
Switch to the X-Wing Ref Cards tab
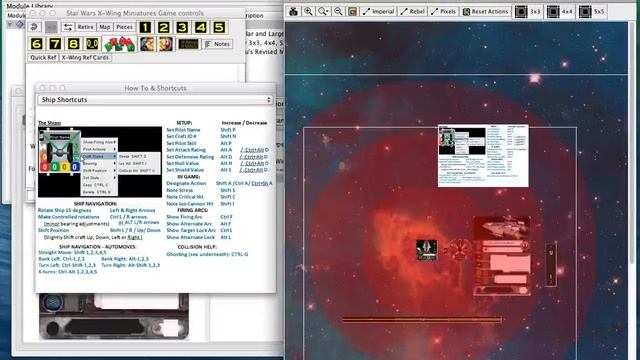pyautogui.click(x=85, y=58)
